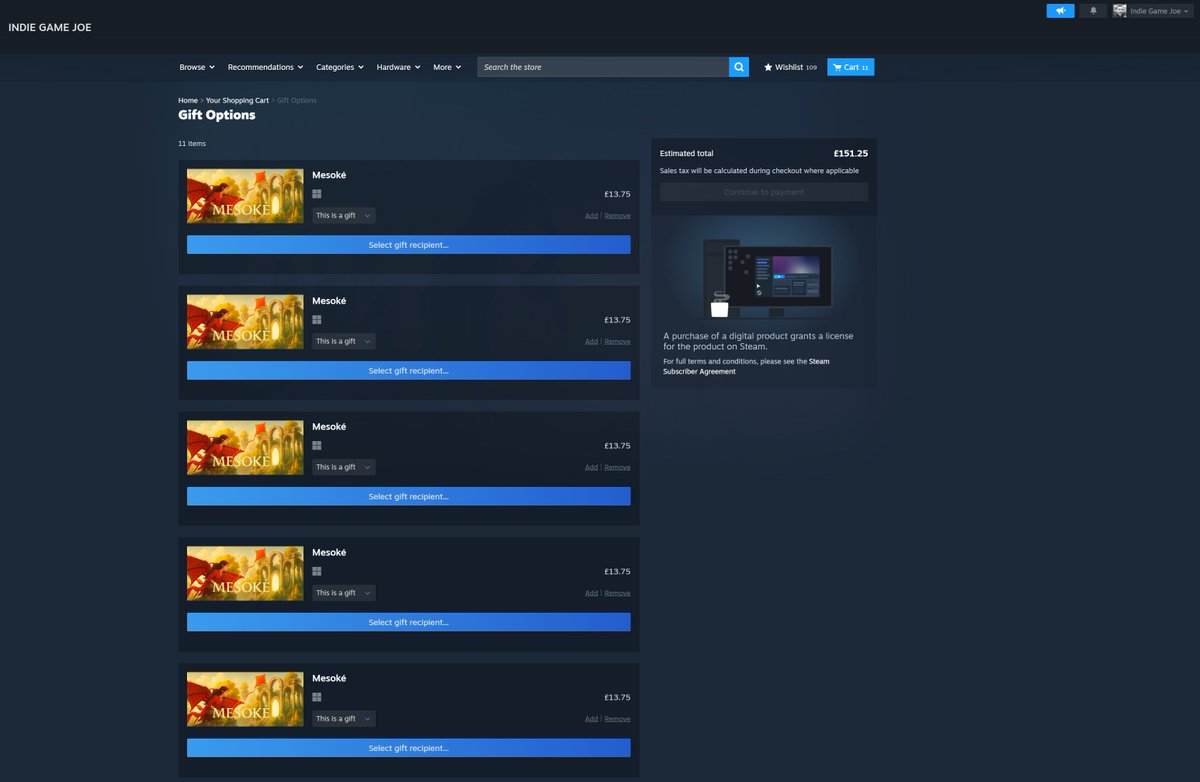Focus the Search the store field
The image size is (1200, 782).
(603, 67)
